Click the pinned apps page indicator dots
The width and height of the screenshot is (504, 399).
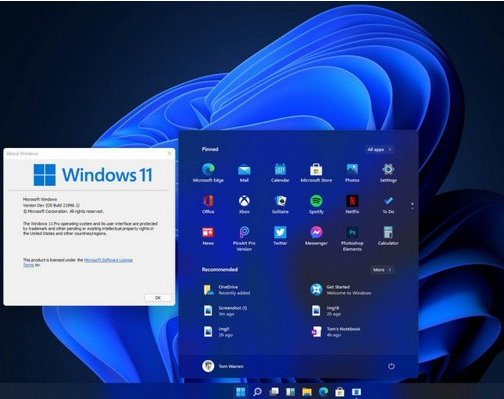[412, 206]
